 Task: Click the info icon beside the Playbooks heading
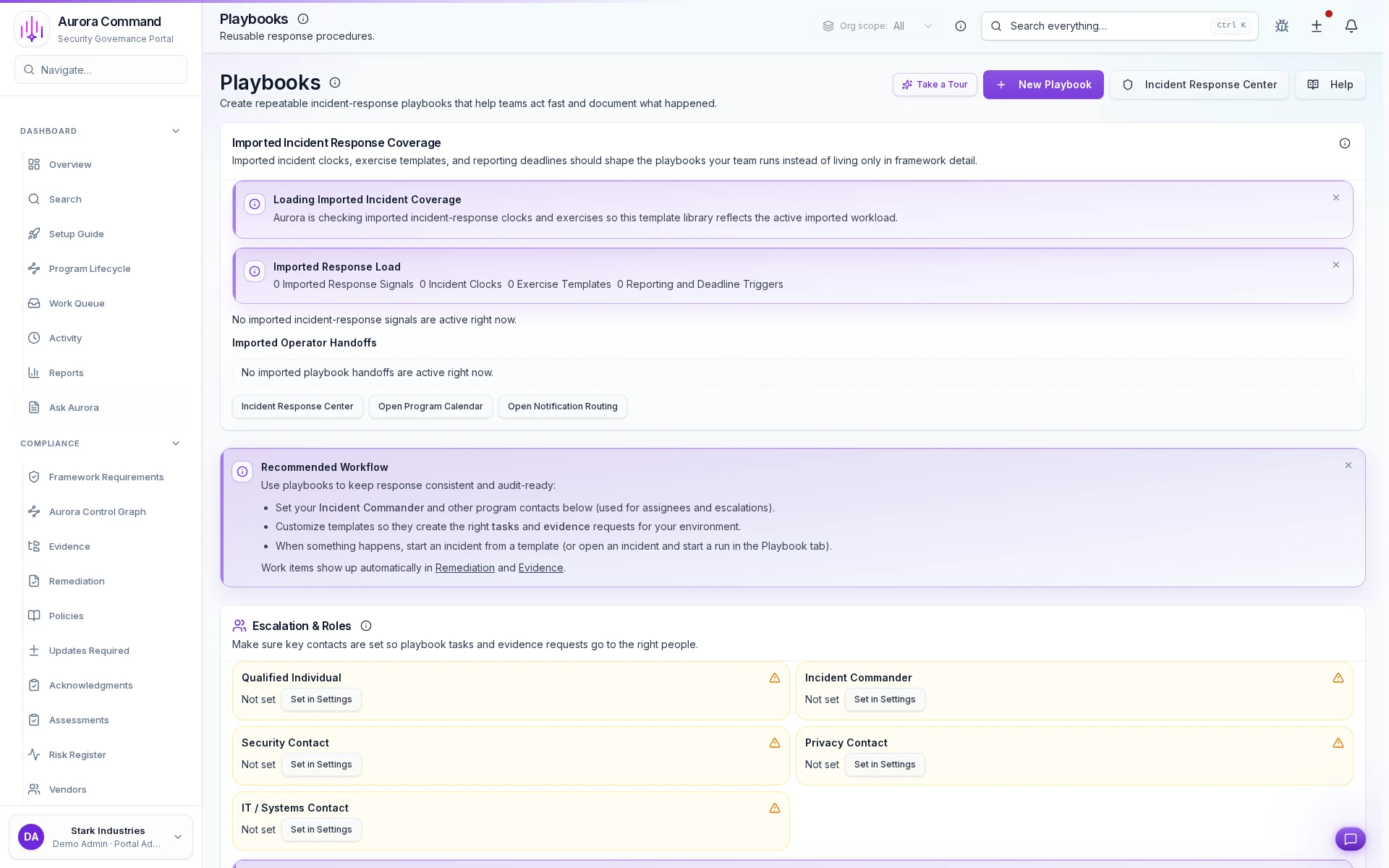[x=335, y=82]
